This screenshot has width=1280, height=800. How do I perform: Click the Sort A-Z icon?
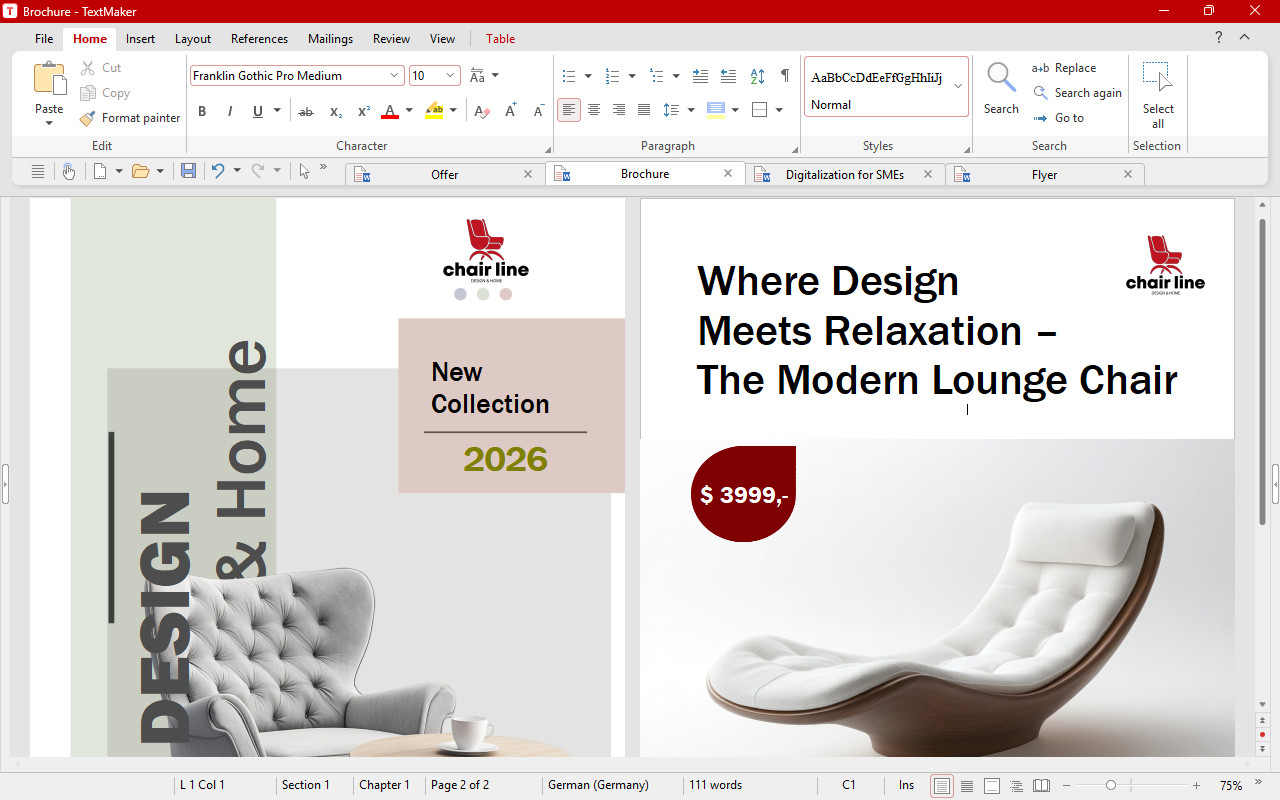coord(757,76)
